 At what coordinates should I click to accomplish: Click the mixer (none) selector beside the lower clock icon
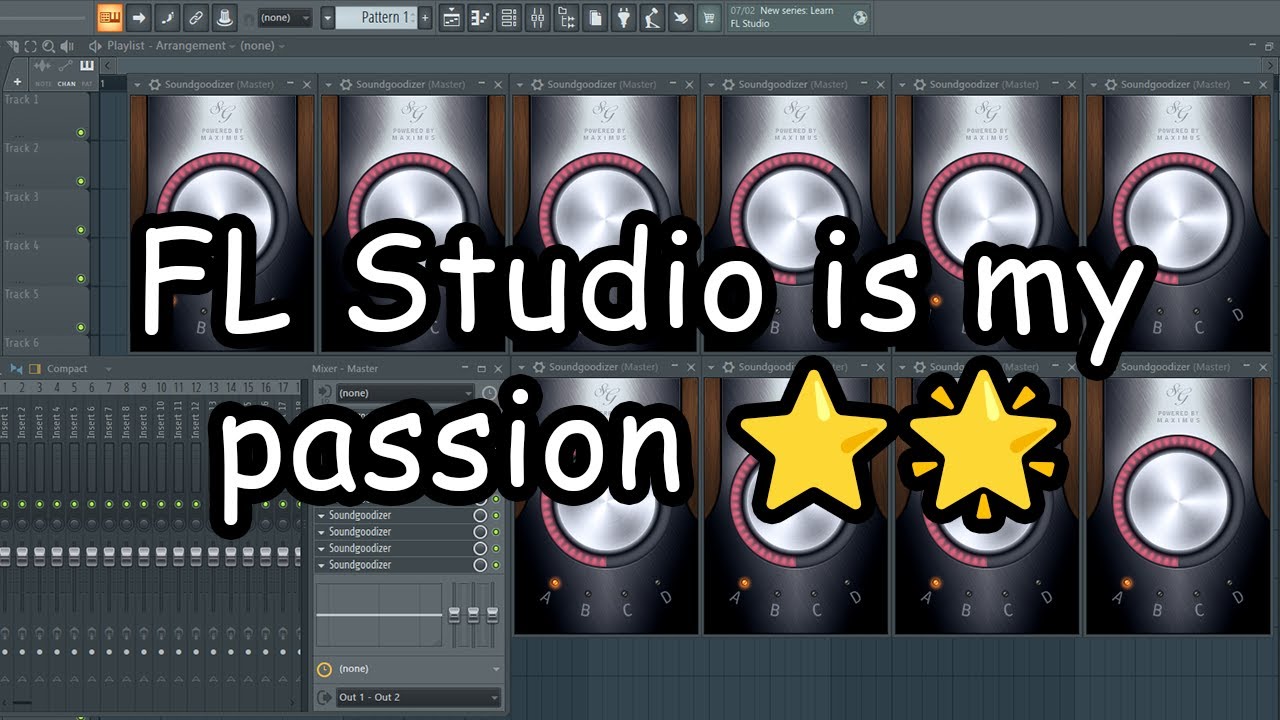click(x=419, y=669)
